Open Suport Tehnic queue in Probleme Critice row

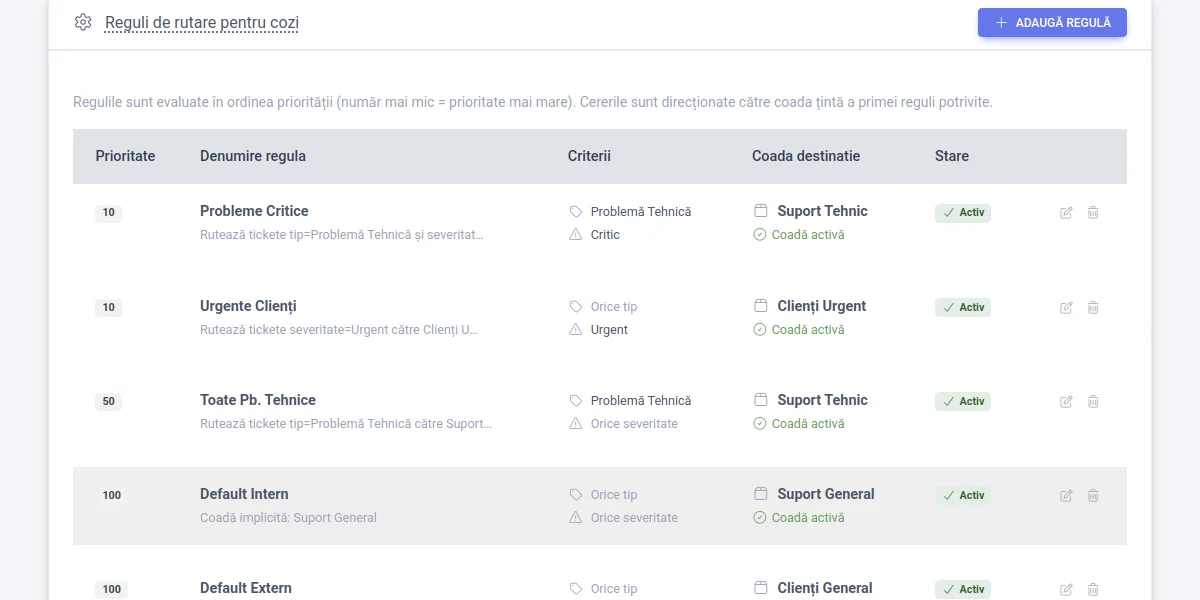click(x=822, y=211)
